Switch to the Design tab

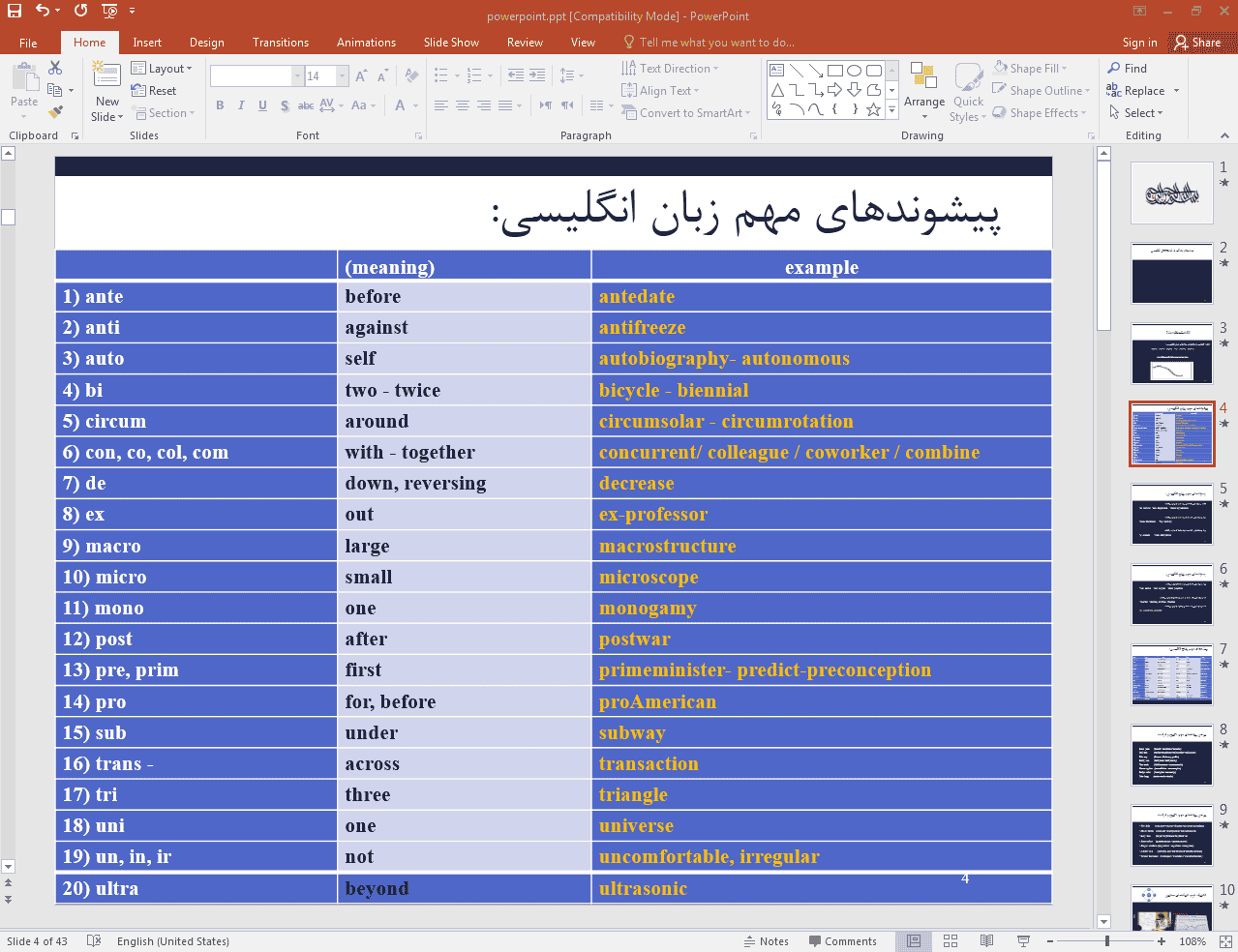206,43
